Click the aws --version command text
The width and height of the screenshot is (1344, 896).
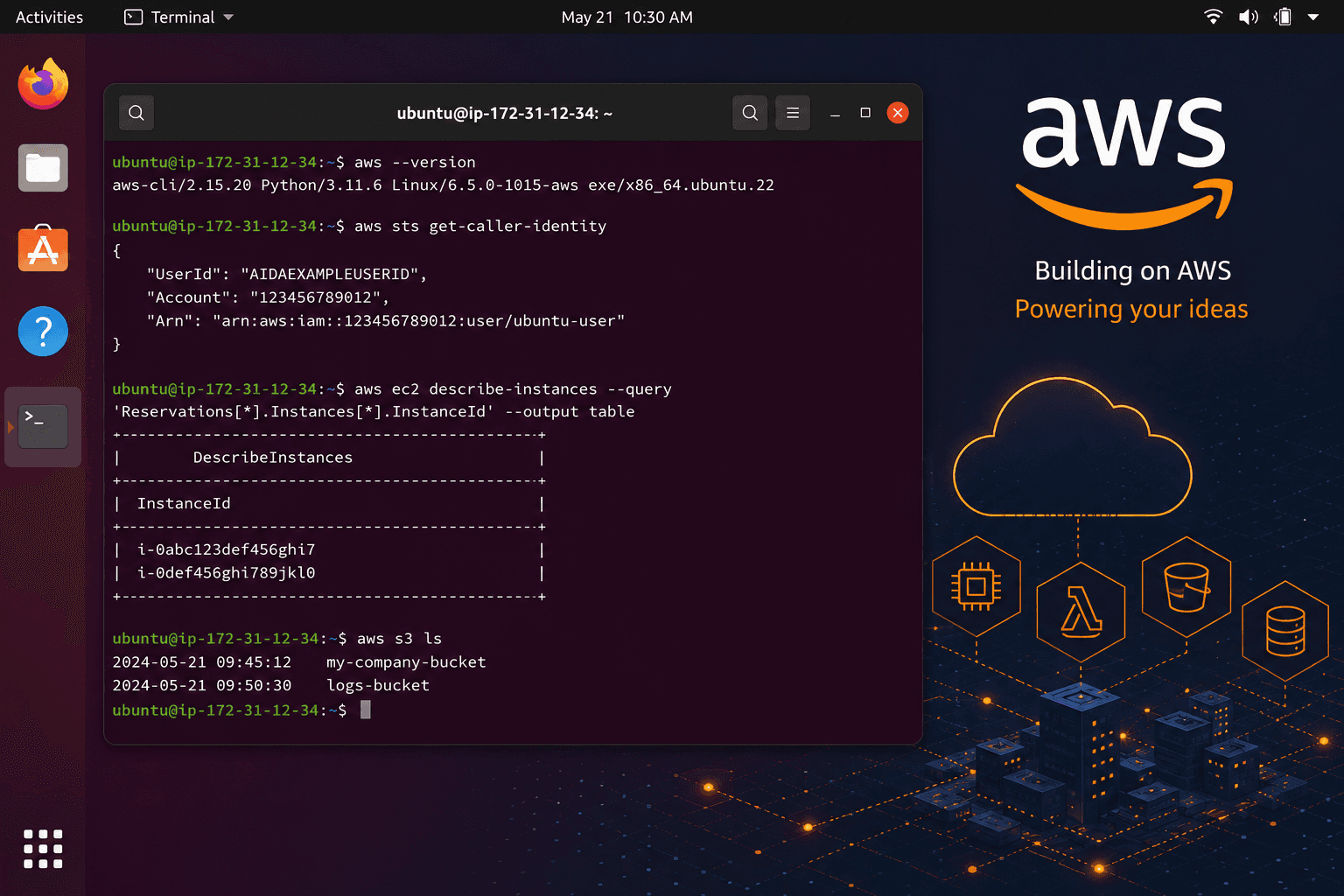click(x=415, y=162)
